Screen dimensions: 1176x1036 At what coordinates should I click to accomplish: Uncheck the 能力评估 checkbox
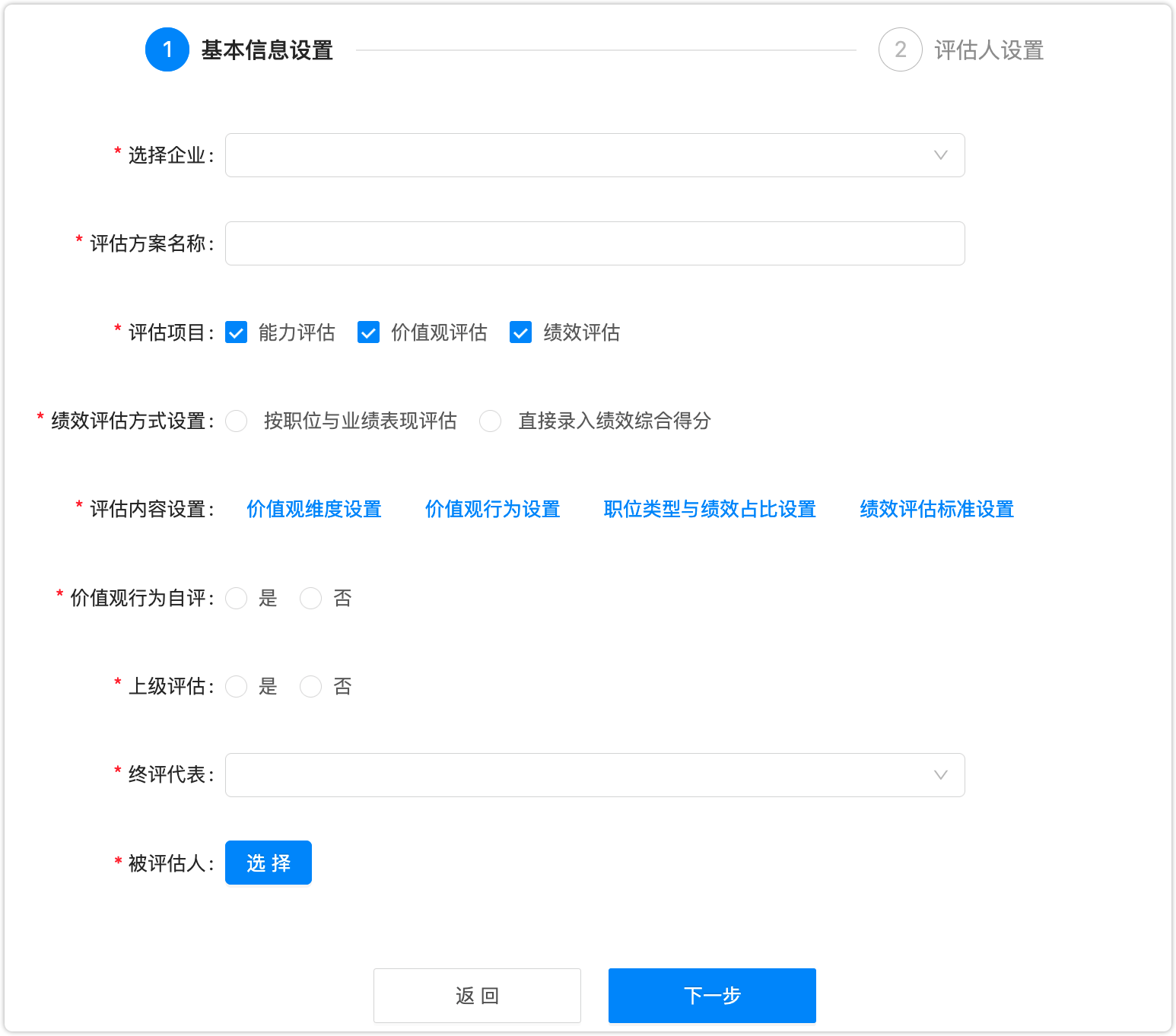[237, 332]
